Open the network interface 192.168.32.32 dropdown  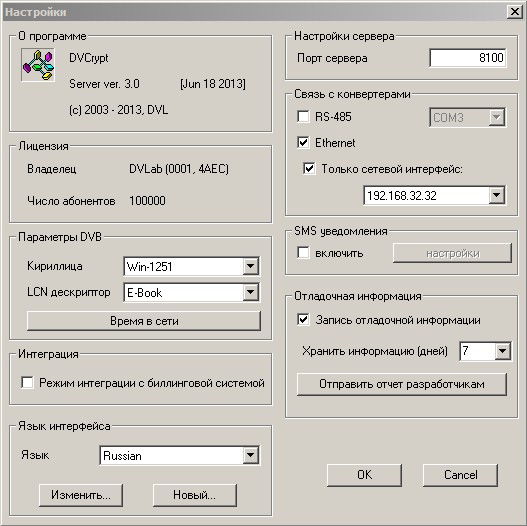pos(435,195)
